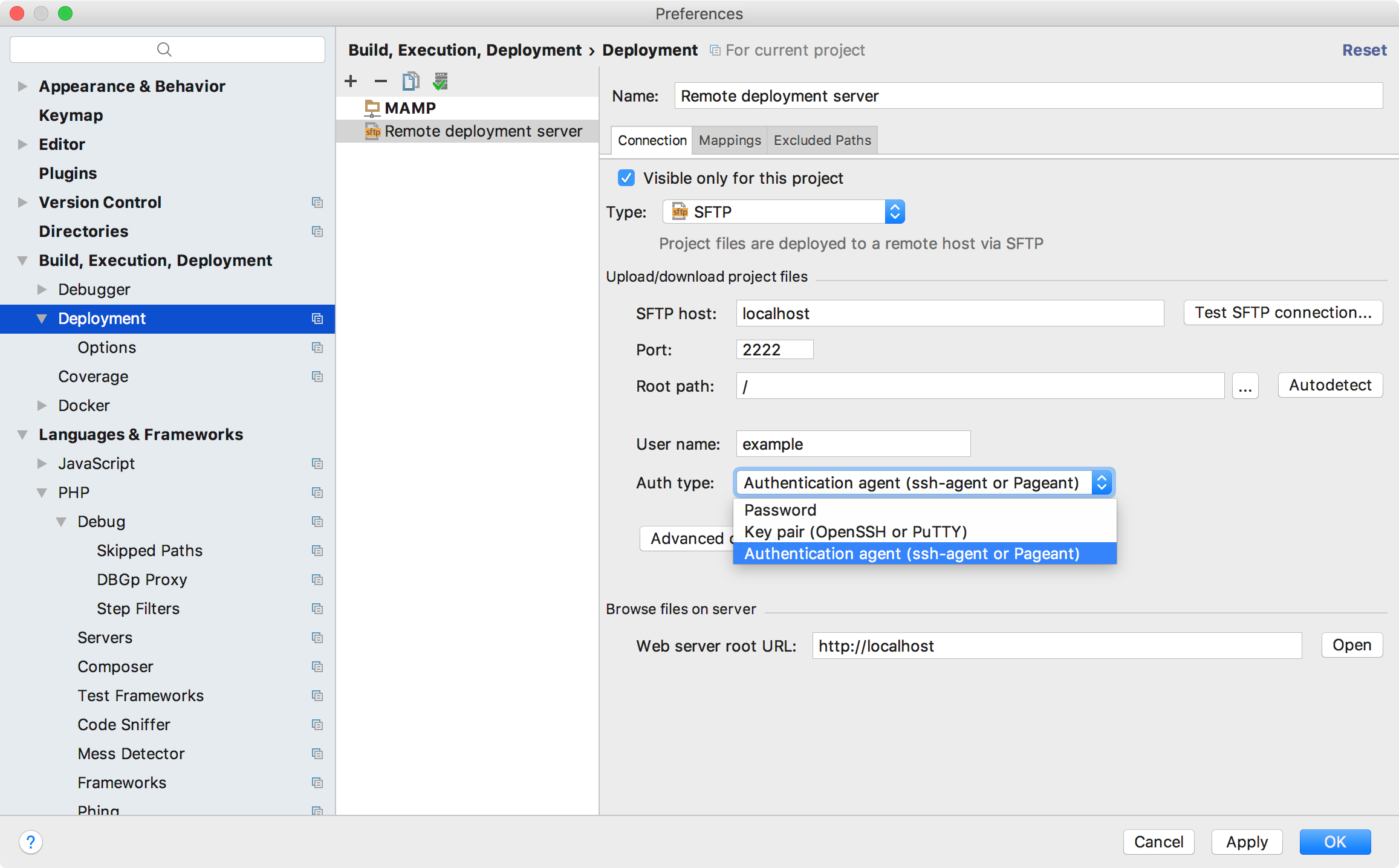
Task: Select Authentication agent option from dropdown
Action: (x=912, y=553)
